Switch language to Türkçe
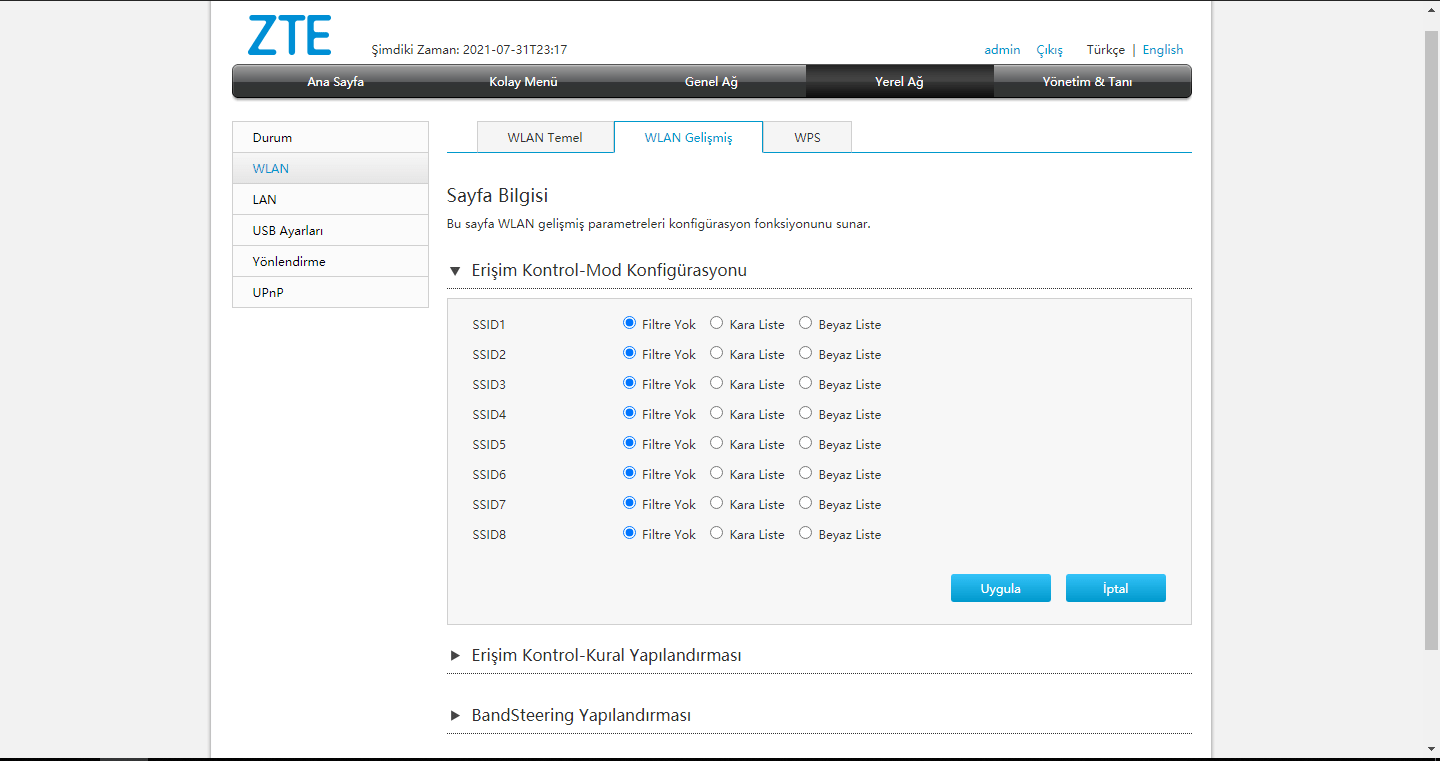 pos(1105,49)
